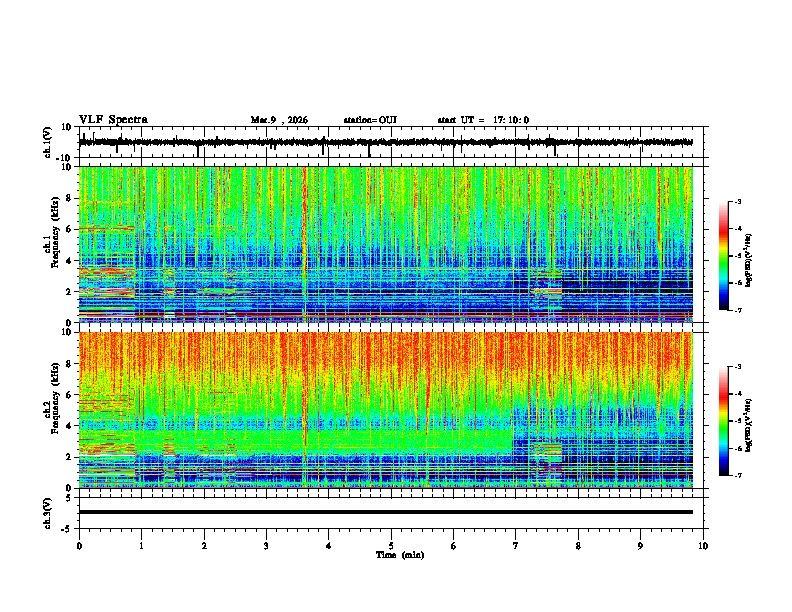This screenshot has width=792, height=612.
Task: Click the "-3" tick on ch.1 colorbar
Action: pos(737,201)
